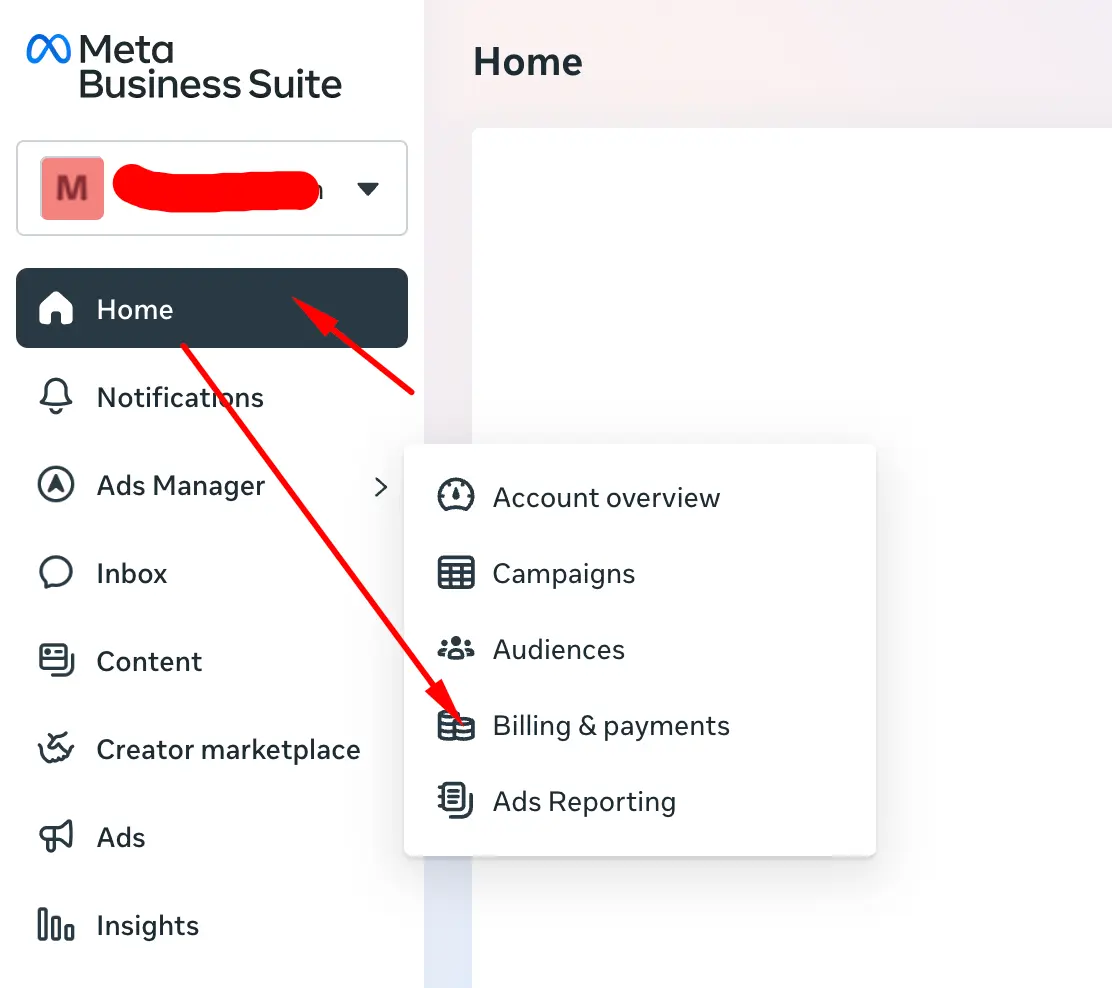Expand the Ads Manager submenu chevron
The image size is (1112, 988).
(x=381, y=487)
